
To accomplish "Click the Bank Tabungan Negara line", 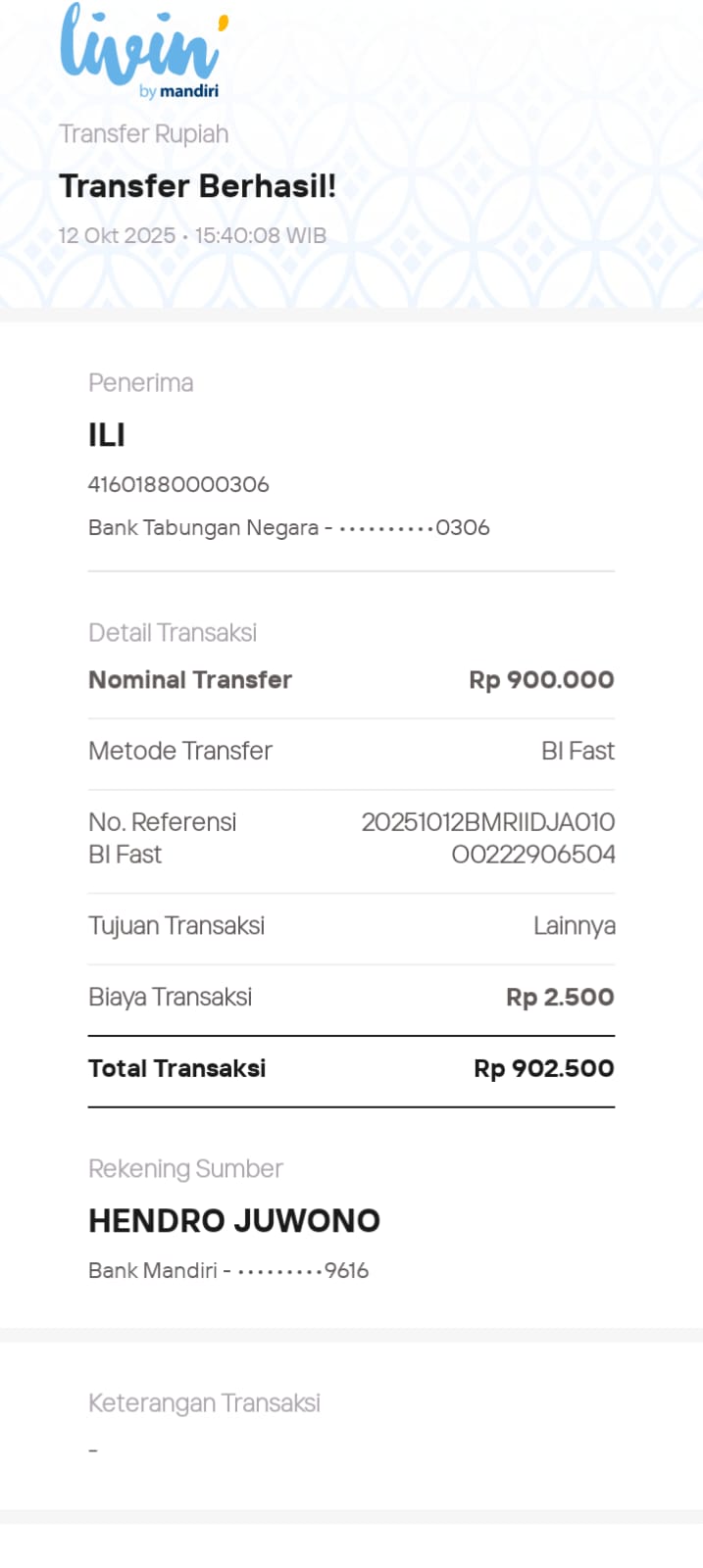I will tap(288, 528).
